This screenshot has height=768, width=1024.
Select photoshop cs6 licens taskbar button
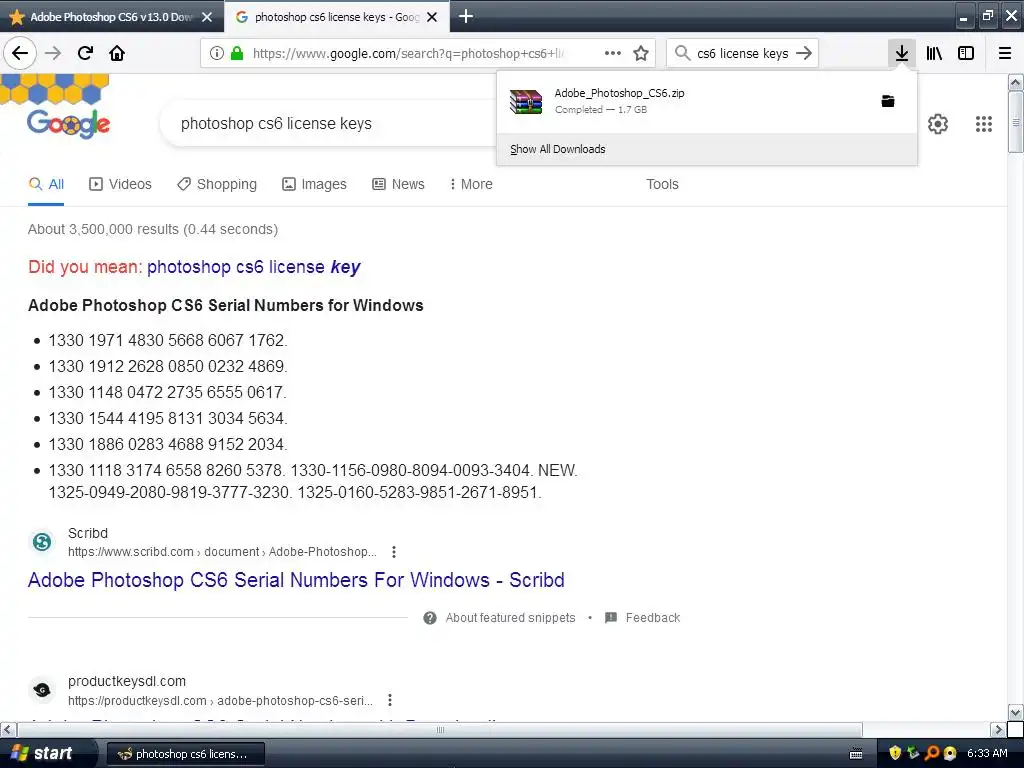[185, 754]
